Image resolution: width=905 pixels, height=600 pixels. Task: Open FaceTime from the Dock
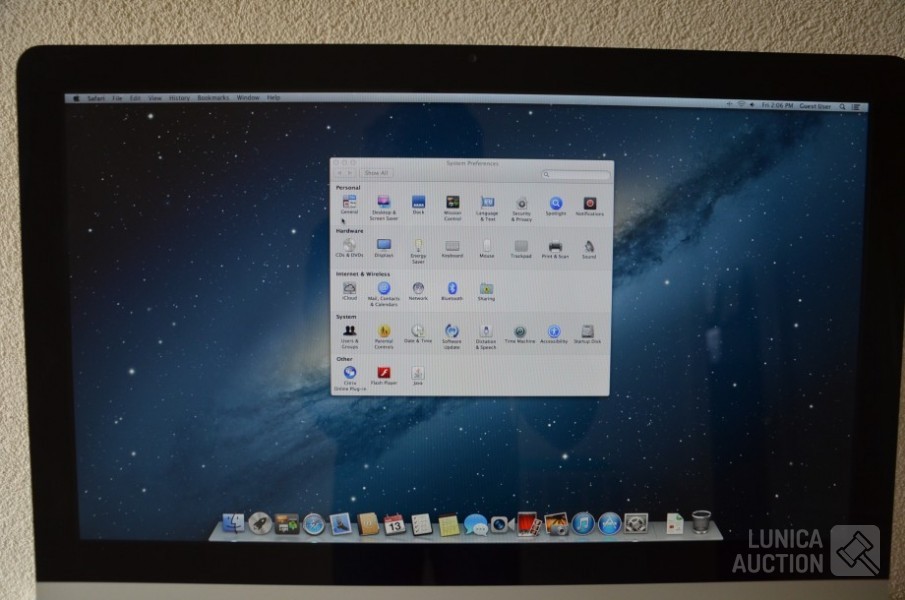click(x=502, y=524)
